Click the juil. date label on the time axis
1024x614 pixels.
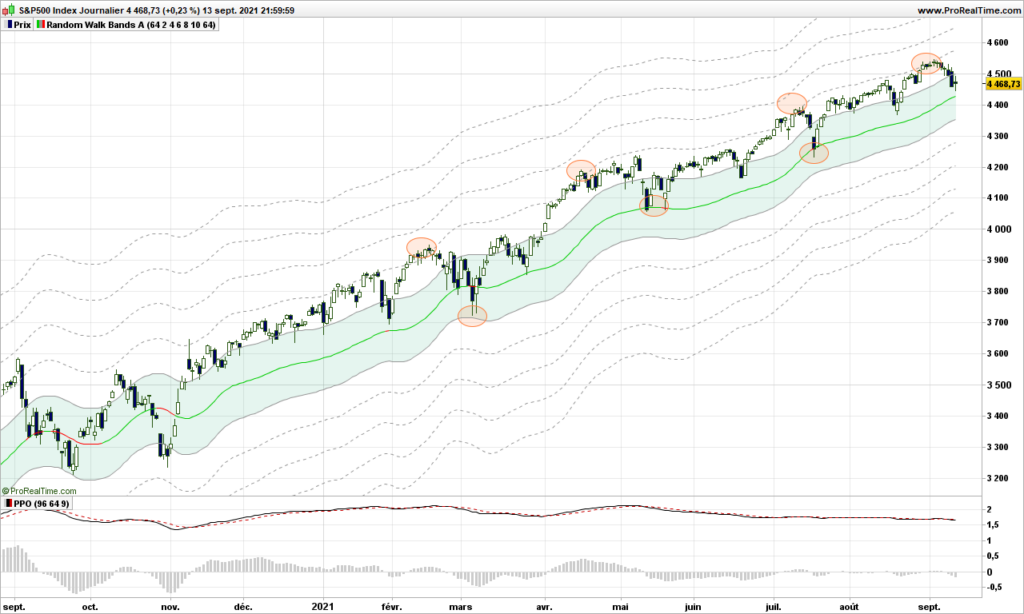coord(774,607)
